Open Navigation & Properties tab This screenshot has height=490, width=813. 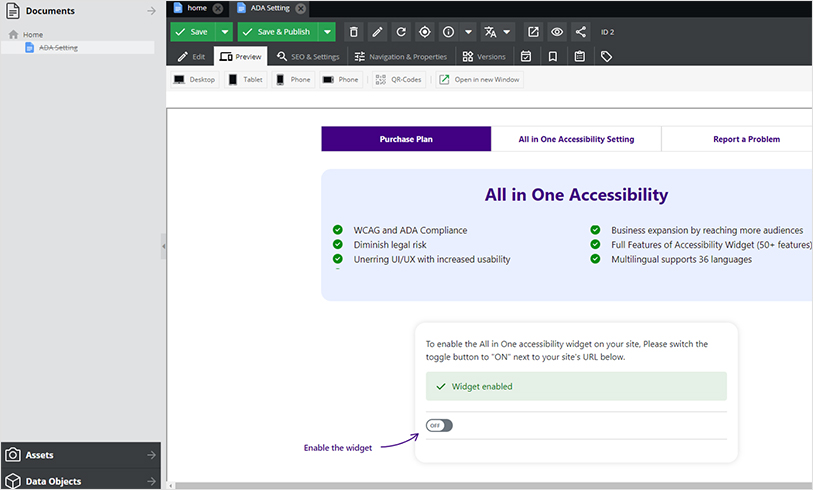[x=401, y=57]
